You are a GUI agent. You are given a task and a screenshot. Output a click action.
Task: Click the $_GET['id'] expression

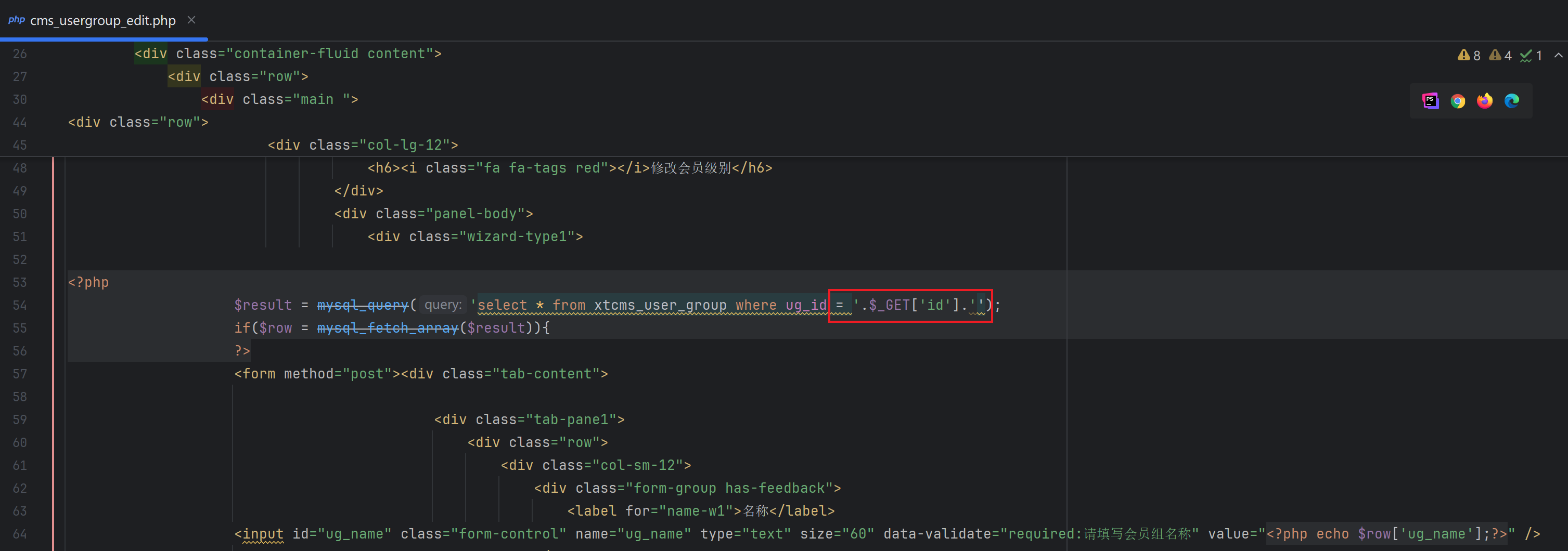(x=915, y=305)
